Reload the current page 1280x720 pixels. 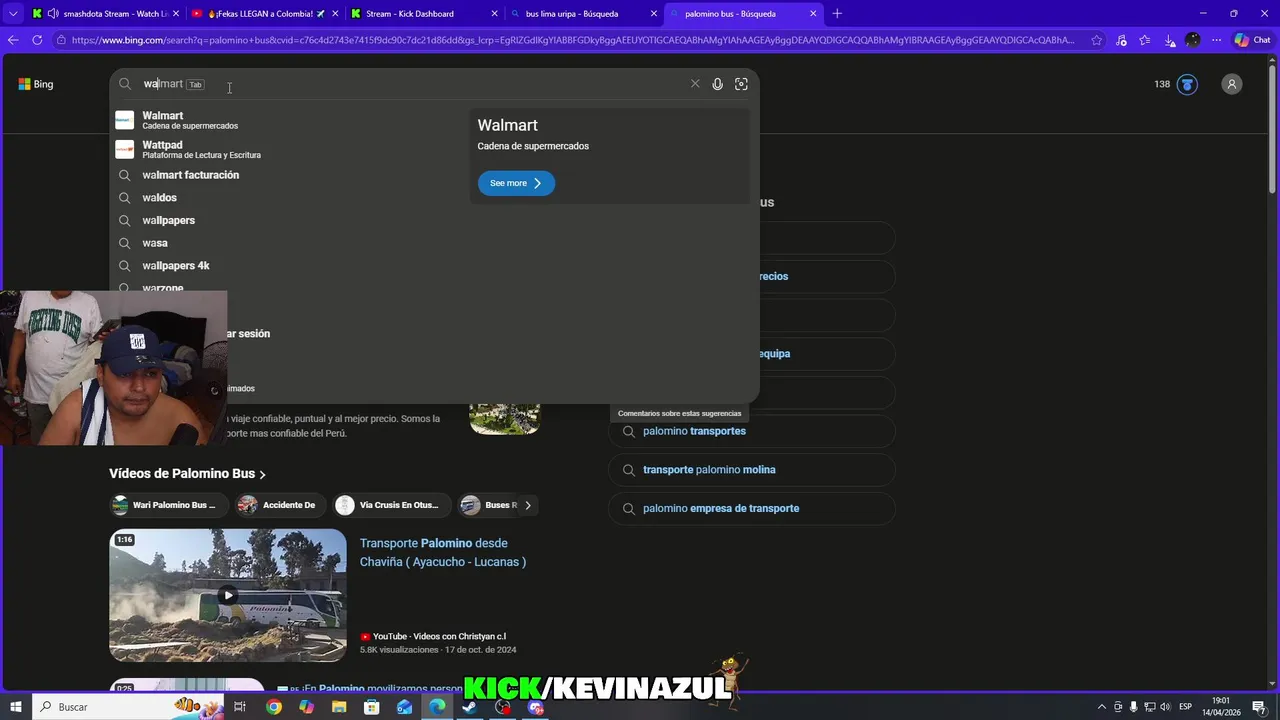tap(37, 40)
